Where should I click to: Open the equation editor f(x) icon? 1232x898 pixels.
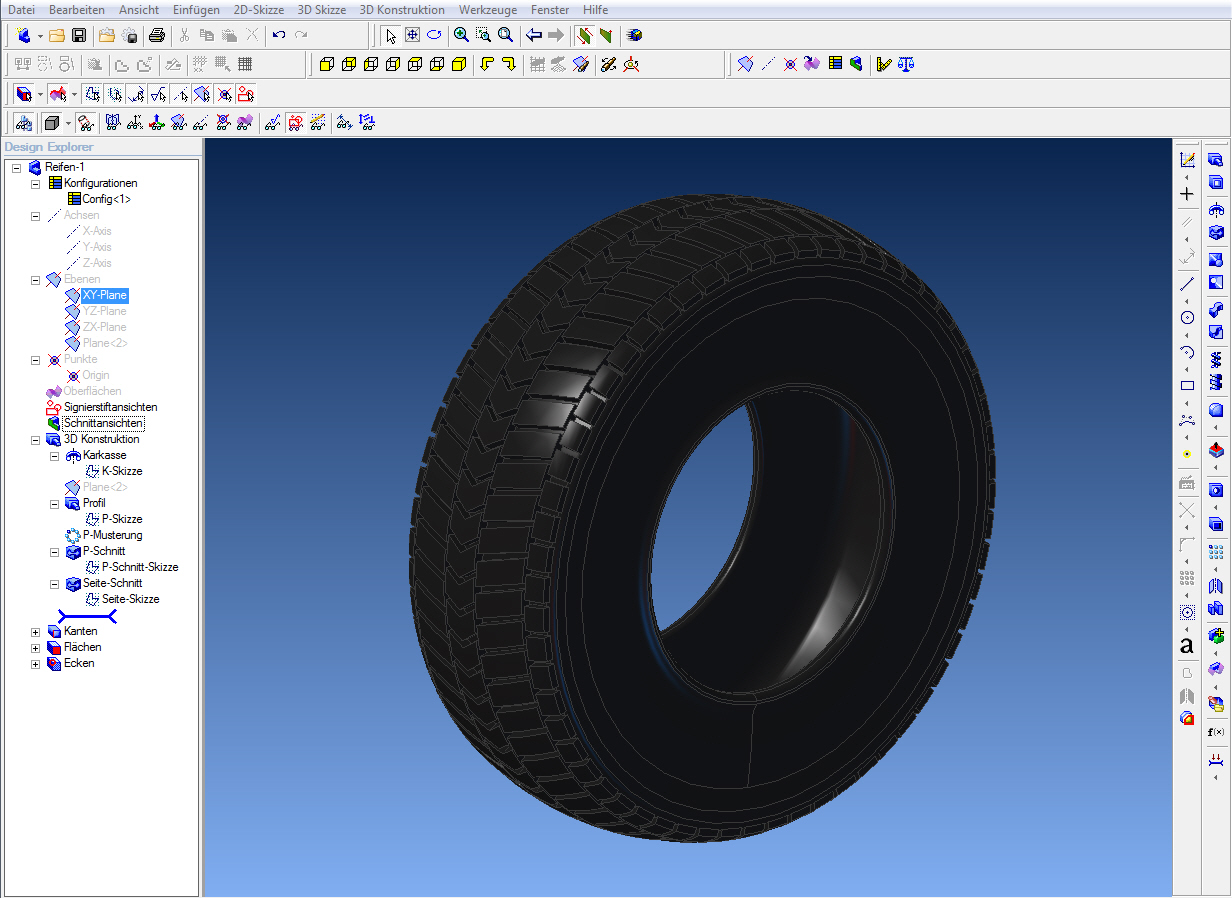tap(1216, 732)
